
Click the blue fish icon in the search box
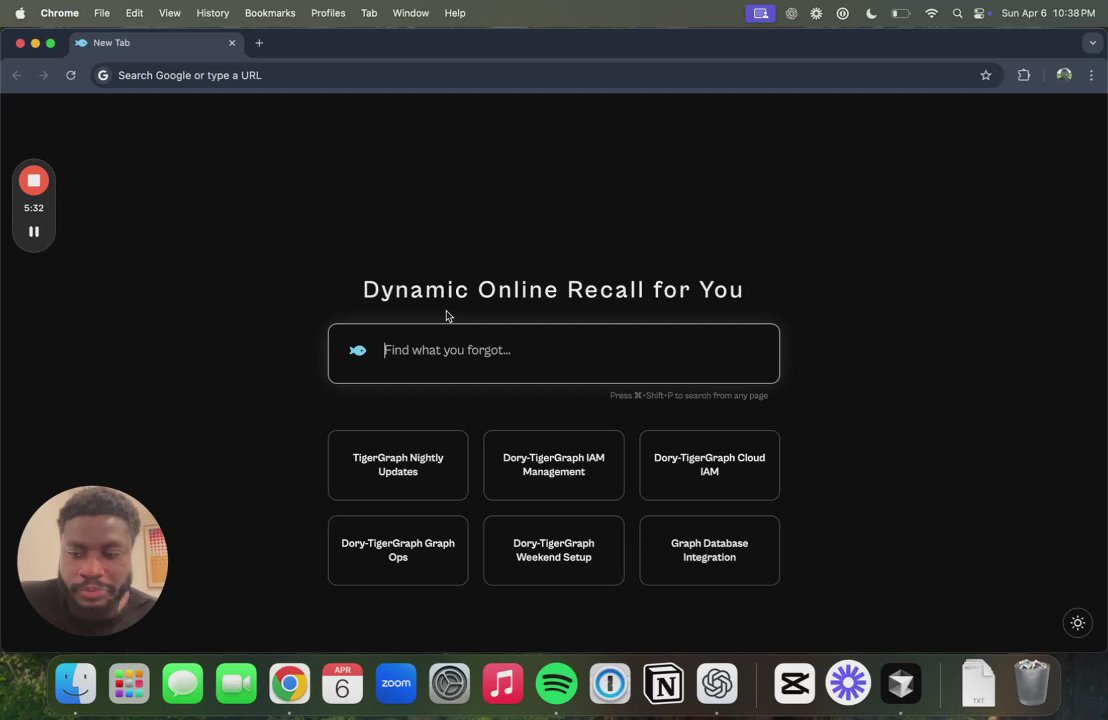[358, 350]
